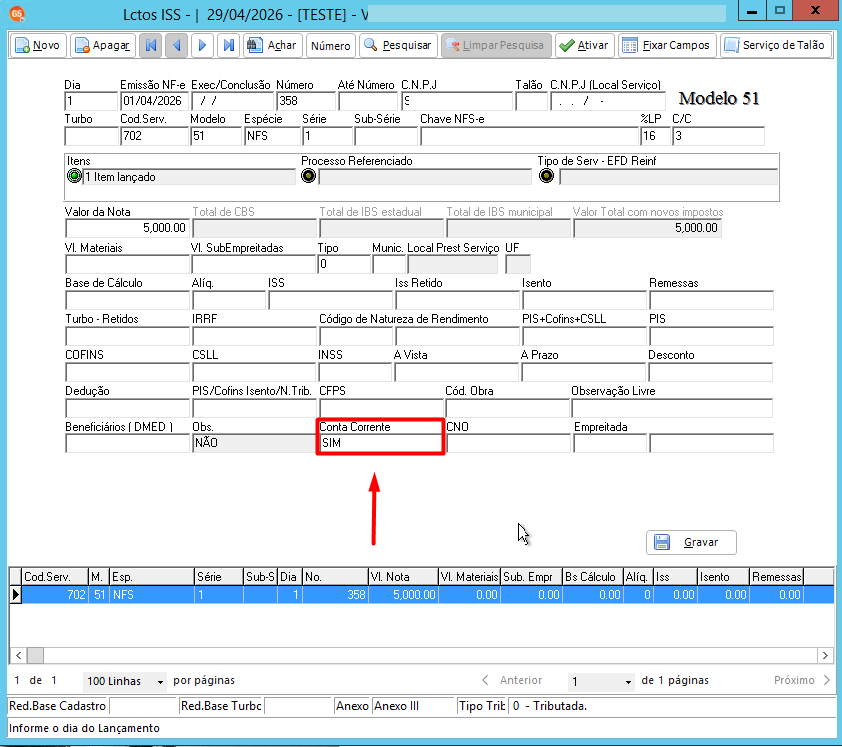Click the green Itens indicator light

click(74, 176)
